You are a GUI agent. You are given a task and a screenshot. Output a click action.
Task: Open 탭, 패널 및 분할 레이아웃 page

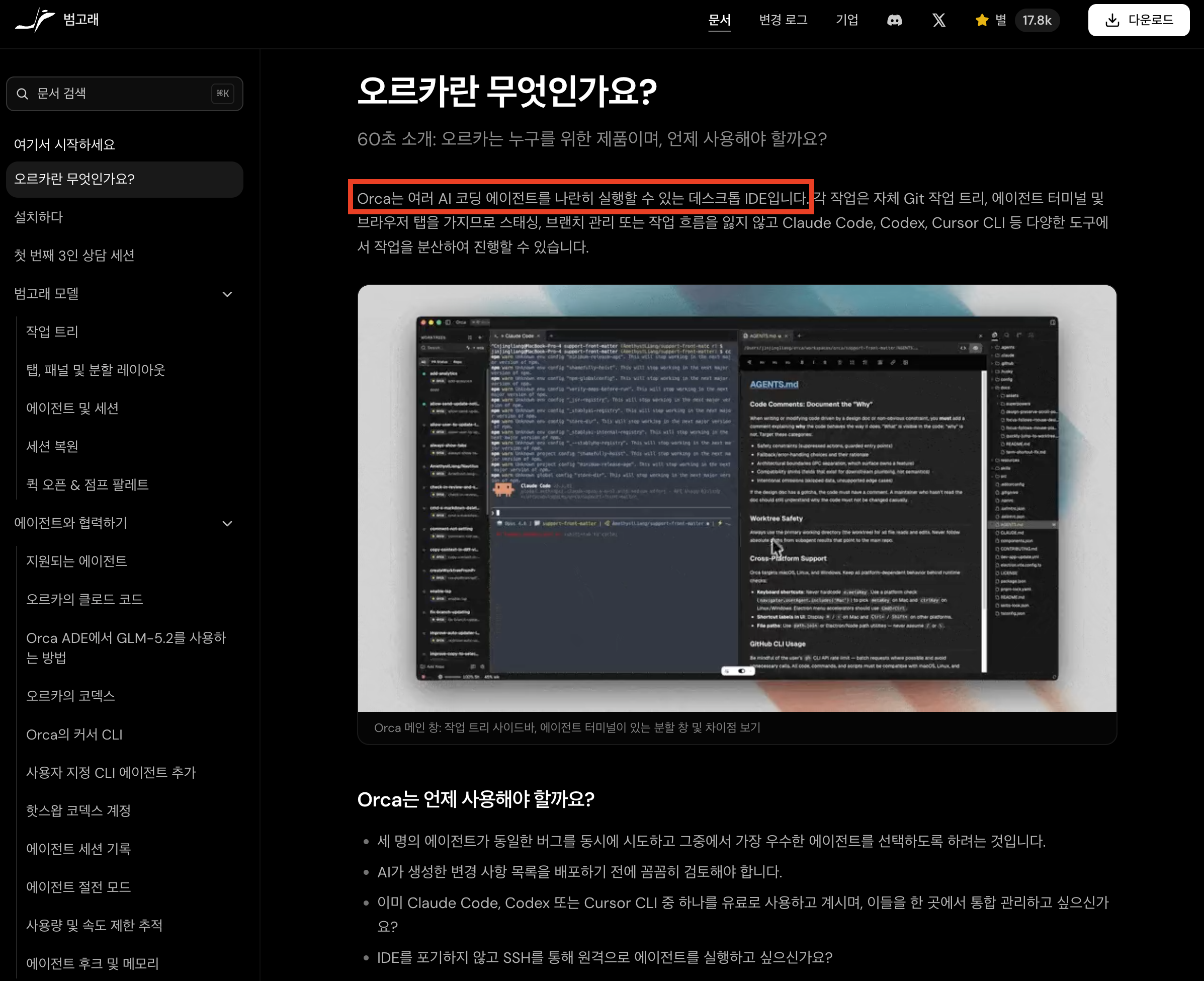tap(96, 370)
